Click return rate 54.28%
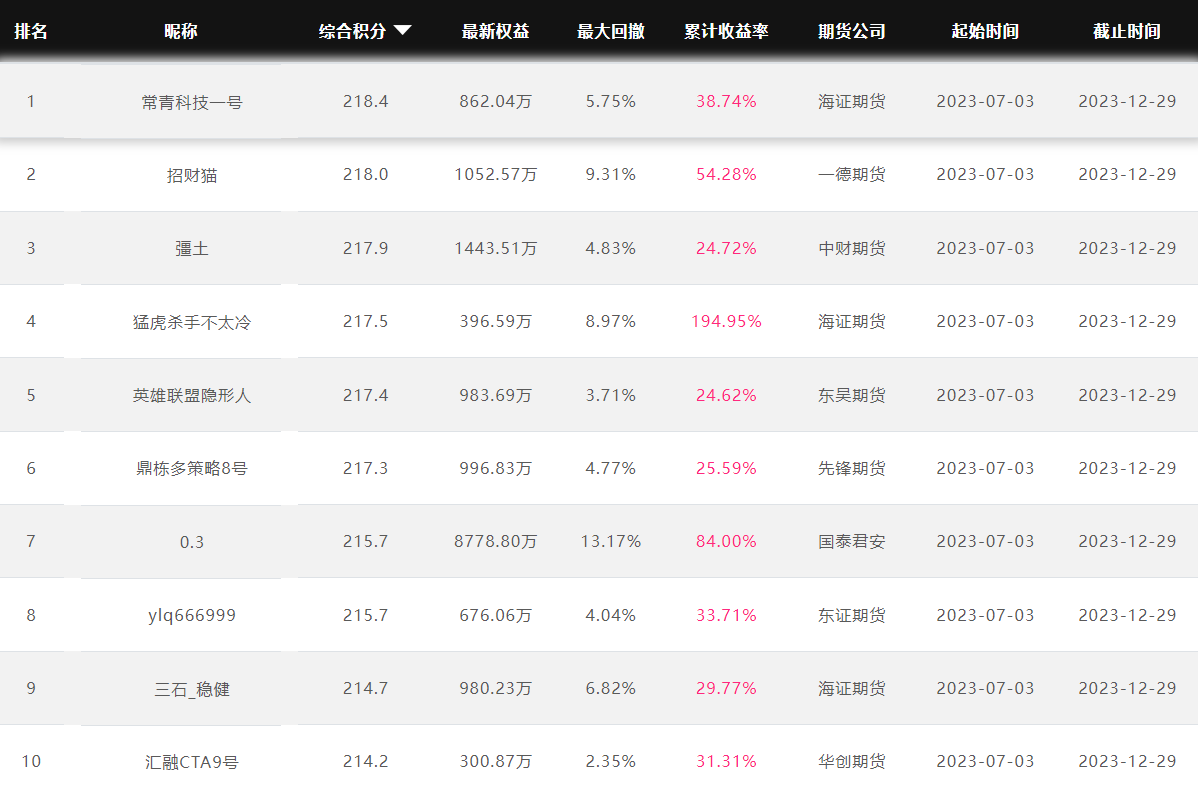Image resolution: width=1198 pixels, height=795 pixels. (x=726, y=175)
